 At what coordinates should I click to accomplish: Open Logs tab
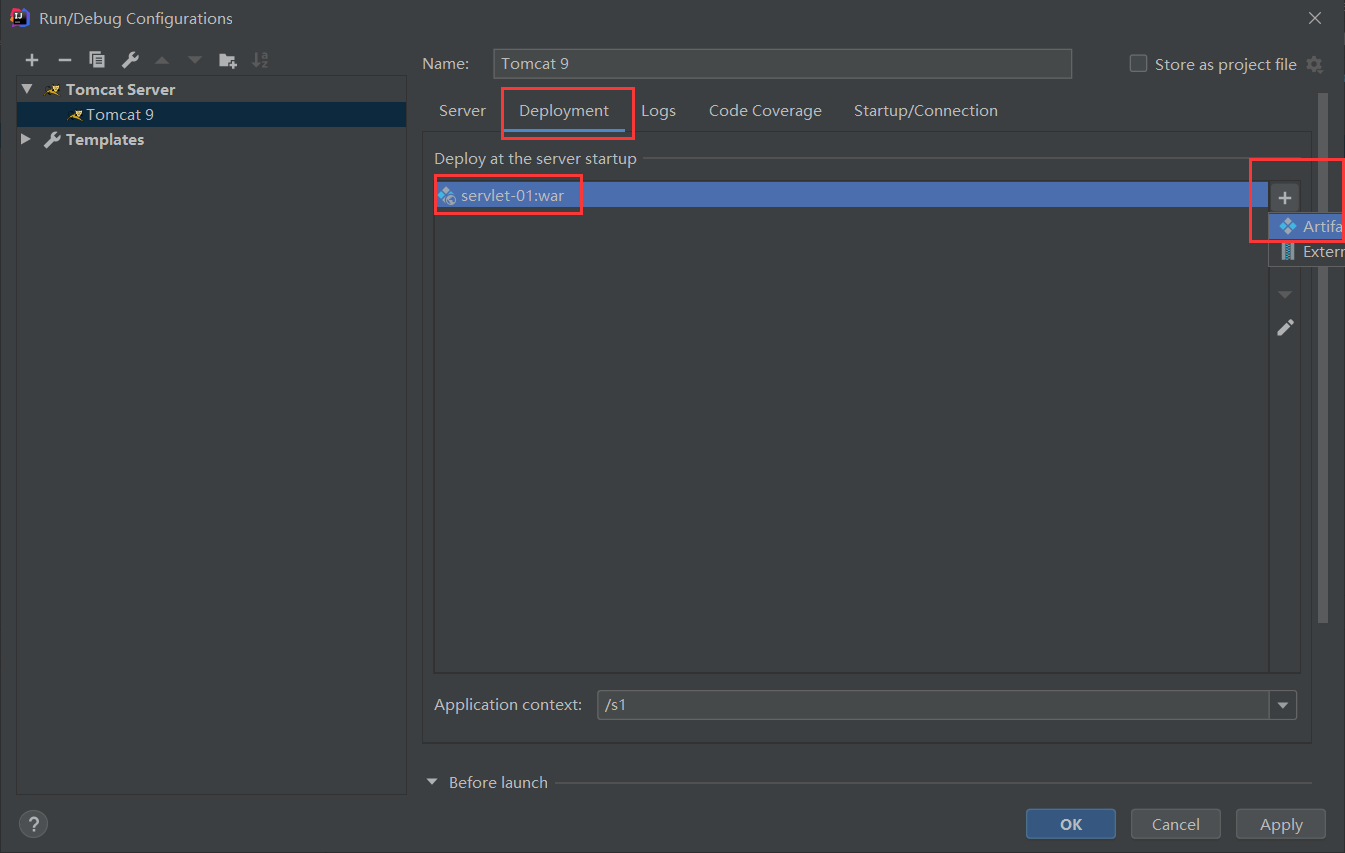click(658, 111)
